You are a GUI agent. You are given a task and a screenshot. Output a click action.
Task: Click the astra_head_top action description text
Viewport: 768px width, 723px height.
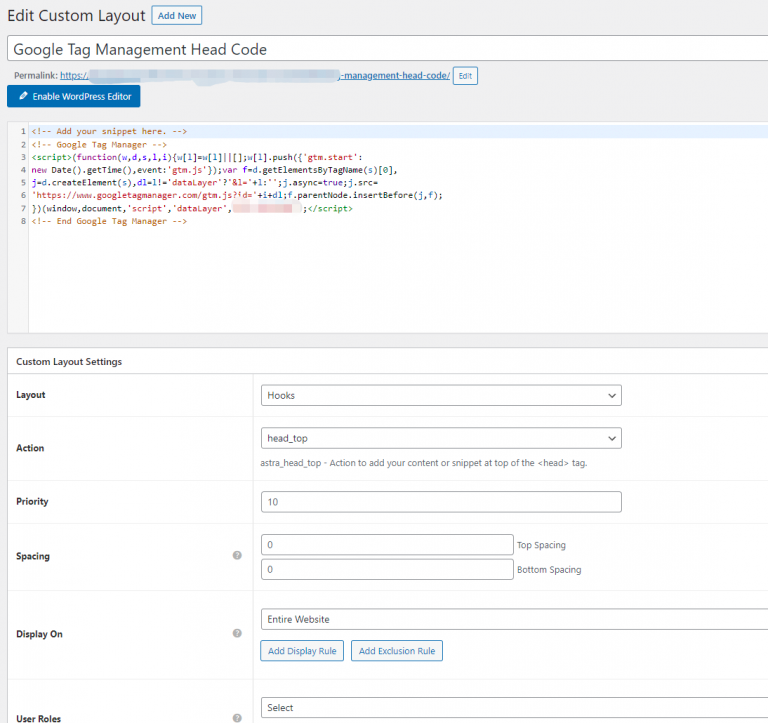[x=424, y=463]
